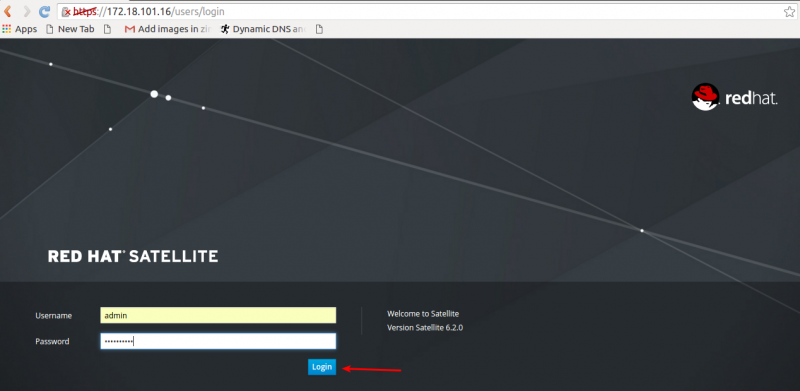Click the Password label
This screenshot has width=800, height=391.
[52, 341]
